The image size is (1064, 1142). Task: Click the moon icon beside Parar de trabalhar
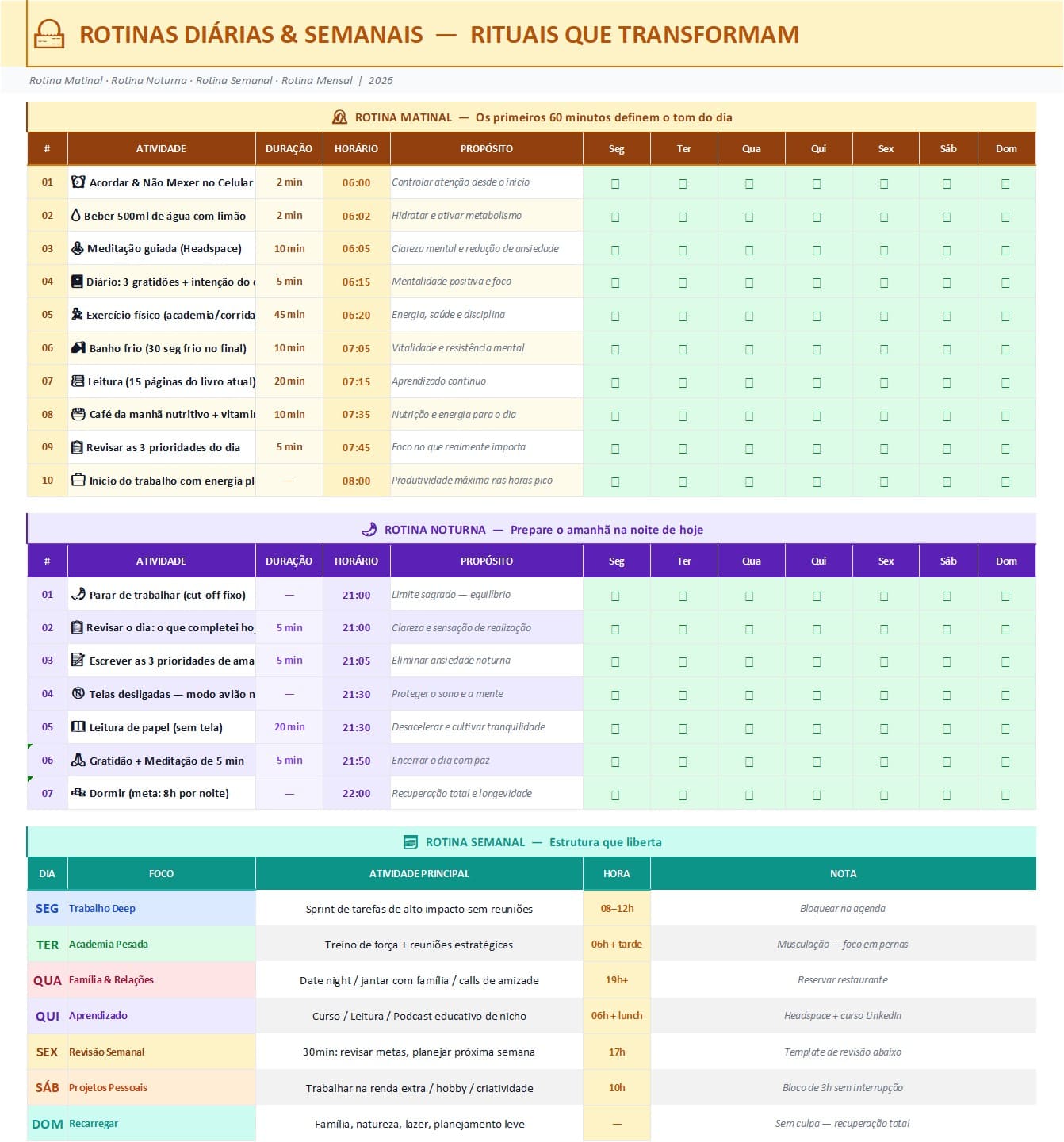coord(78,594)
